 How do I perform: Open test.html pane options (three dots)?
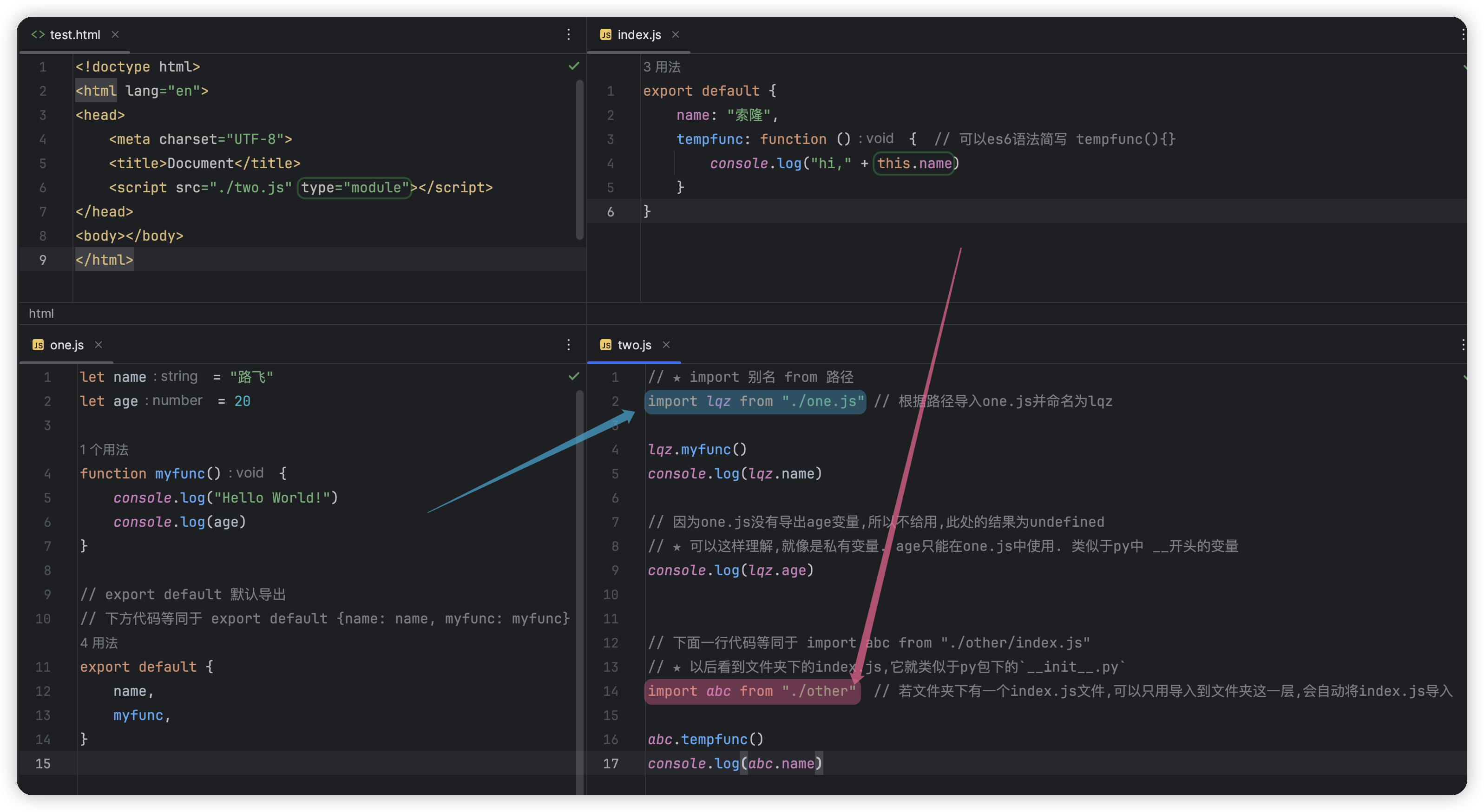click(568, 34)
